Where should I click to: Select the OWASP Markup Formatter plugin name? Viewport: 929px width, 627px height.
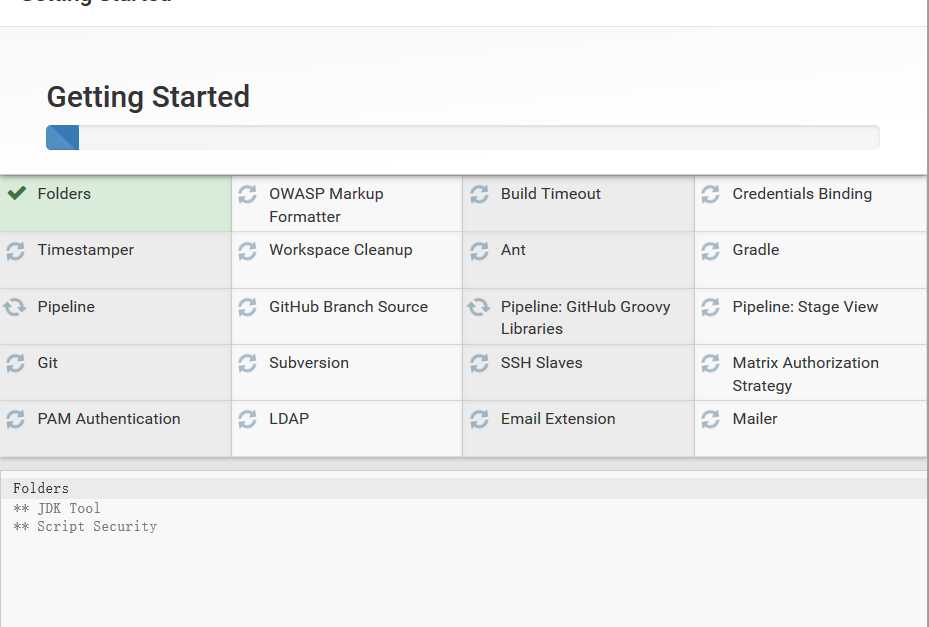click(326, 205)
